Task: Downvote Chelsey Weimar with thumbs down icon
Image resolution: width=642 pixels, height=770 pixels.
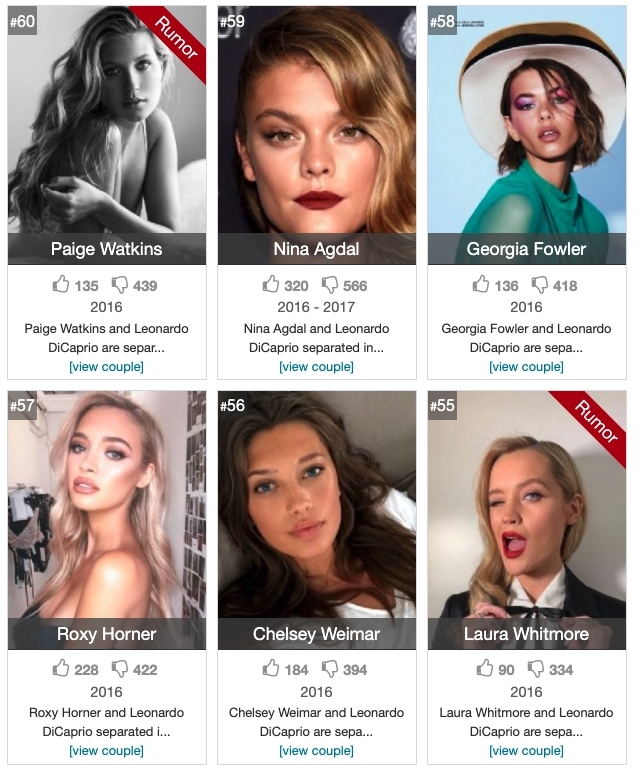Action: tap(330, 669)
